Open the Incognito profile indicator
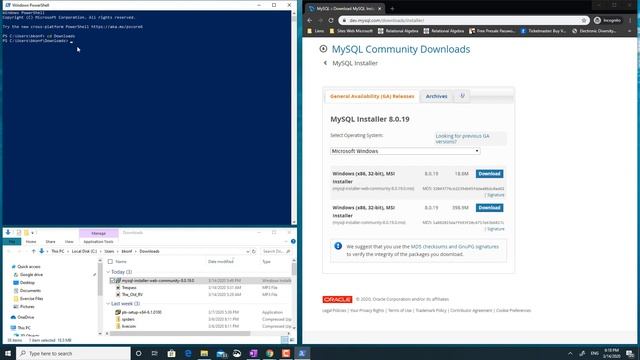The image size is (640, 360). (607, 20)
